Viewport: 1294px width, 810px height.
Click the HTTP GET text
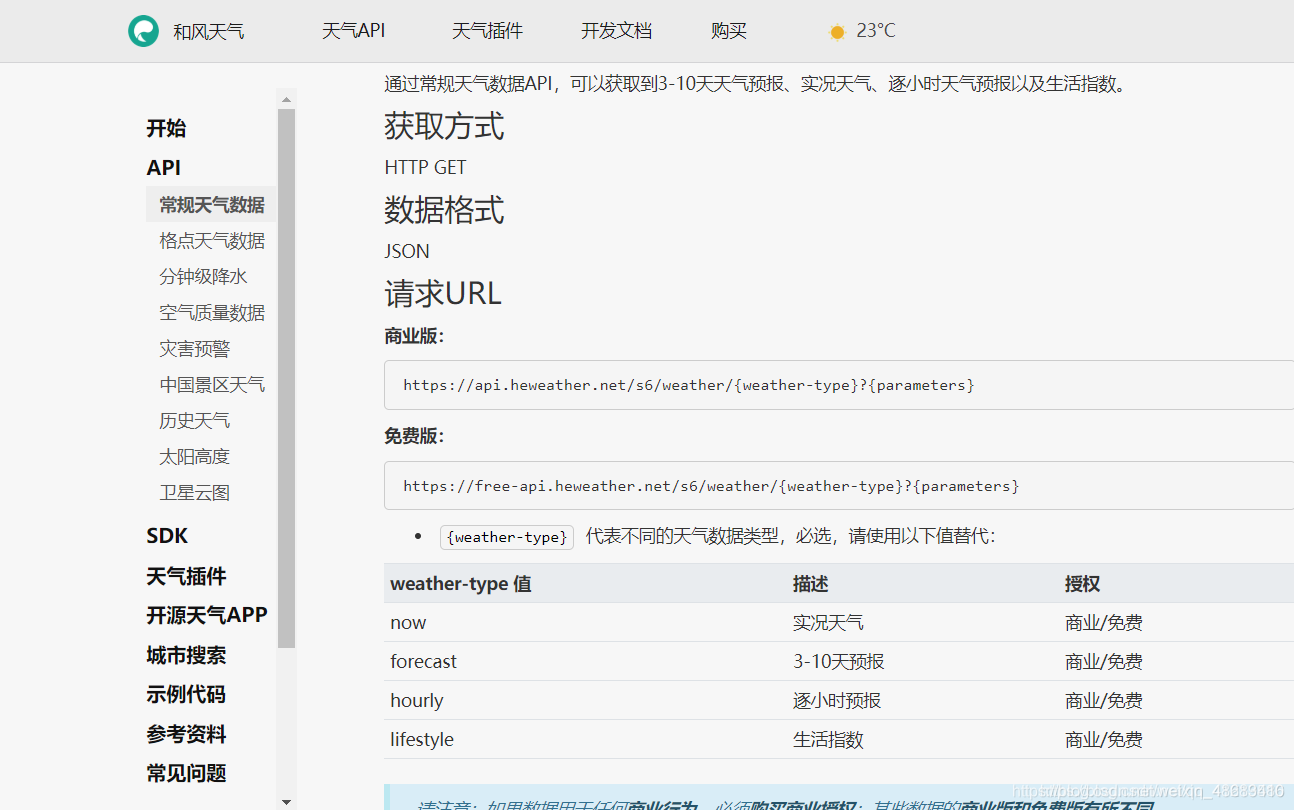425,167
